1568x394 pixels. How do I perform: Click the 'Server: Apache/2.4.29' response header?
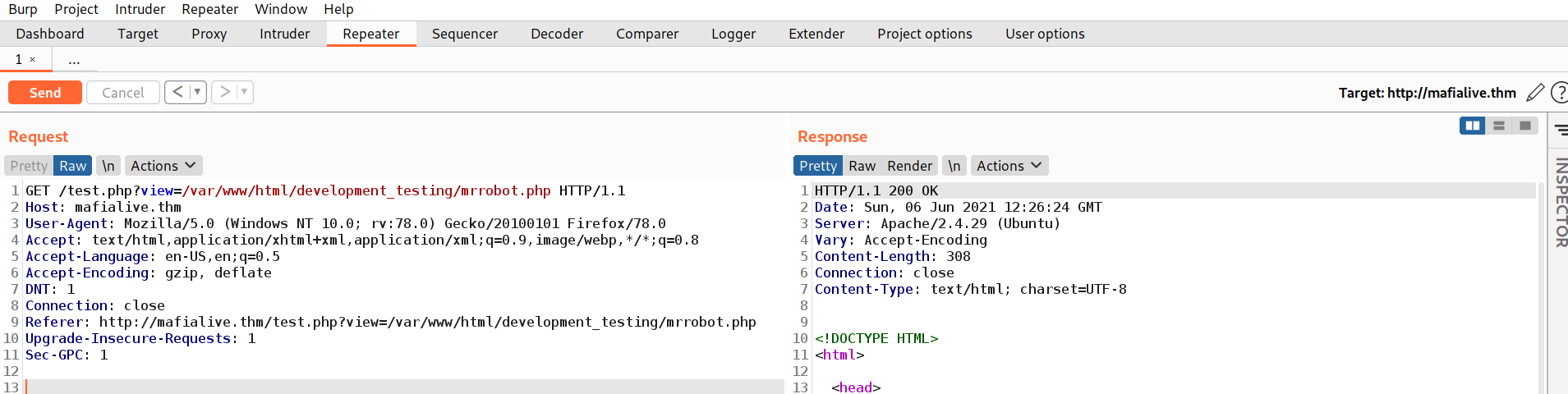coord(937,223)
